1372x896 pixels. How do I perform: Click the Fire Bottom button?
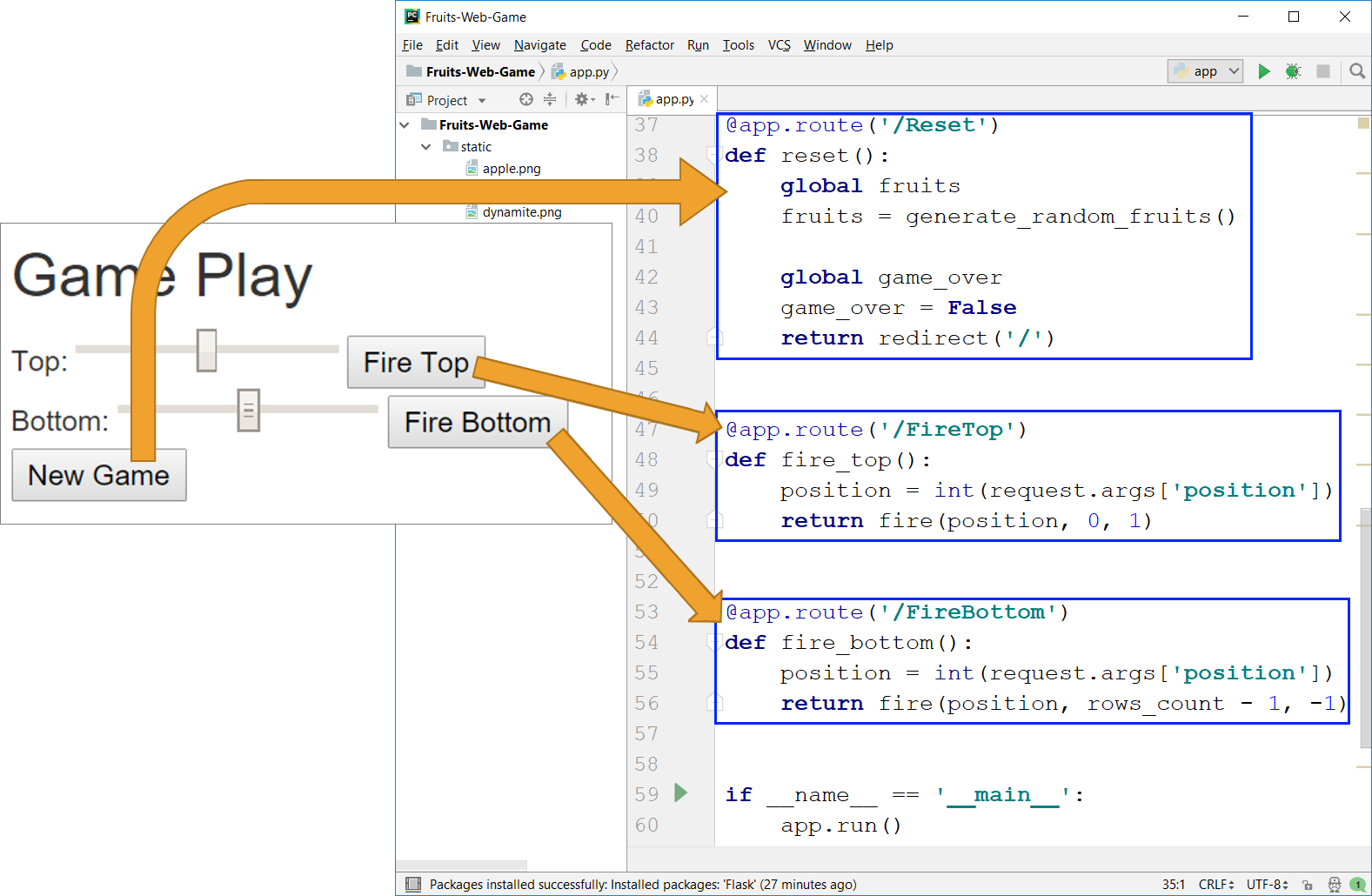(477, 423)
